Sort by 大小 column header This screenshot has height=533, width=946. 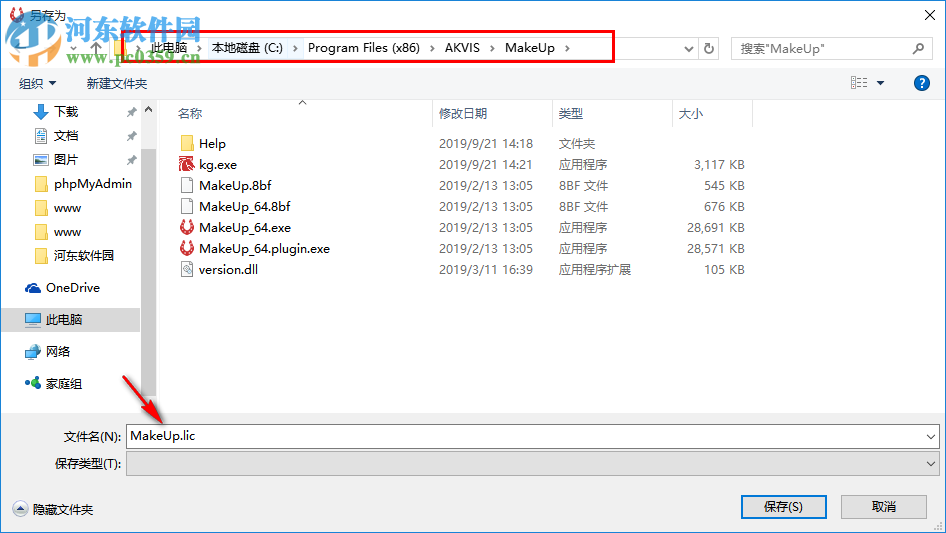click(691, 113)
